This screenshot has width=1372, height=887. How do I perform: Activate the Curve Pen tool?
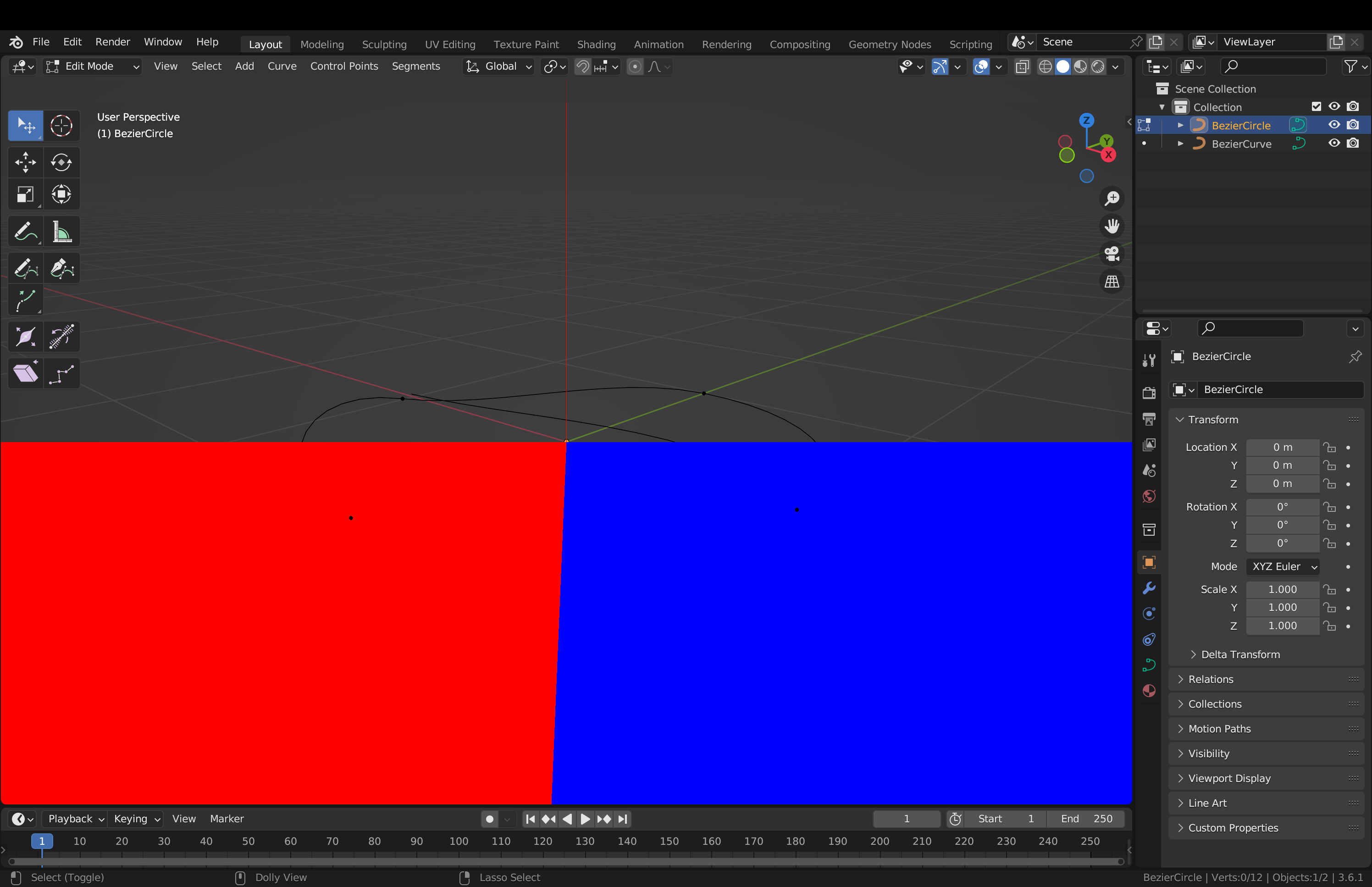(x=61, y=268)
